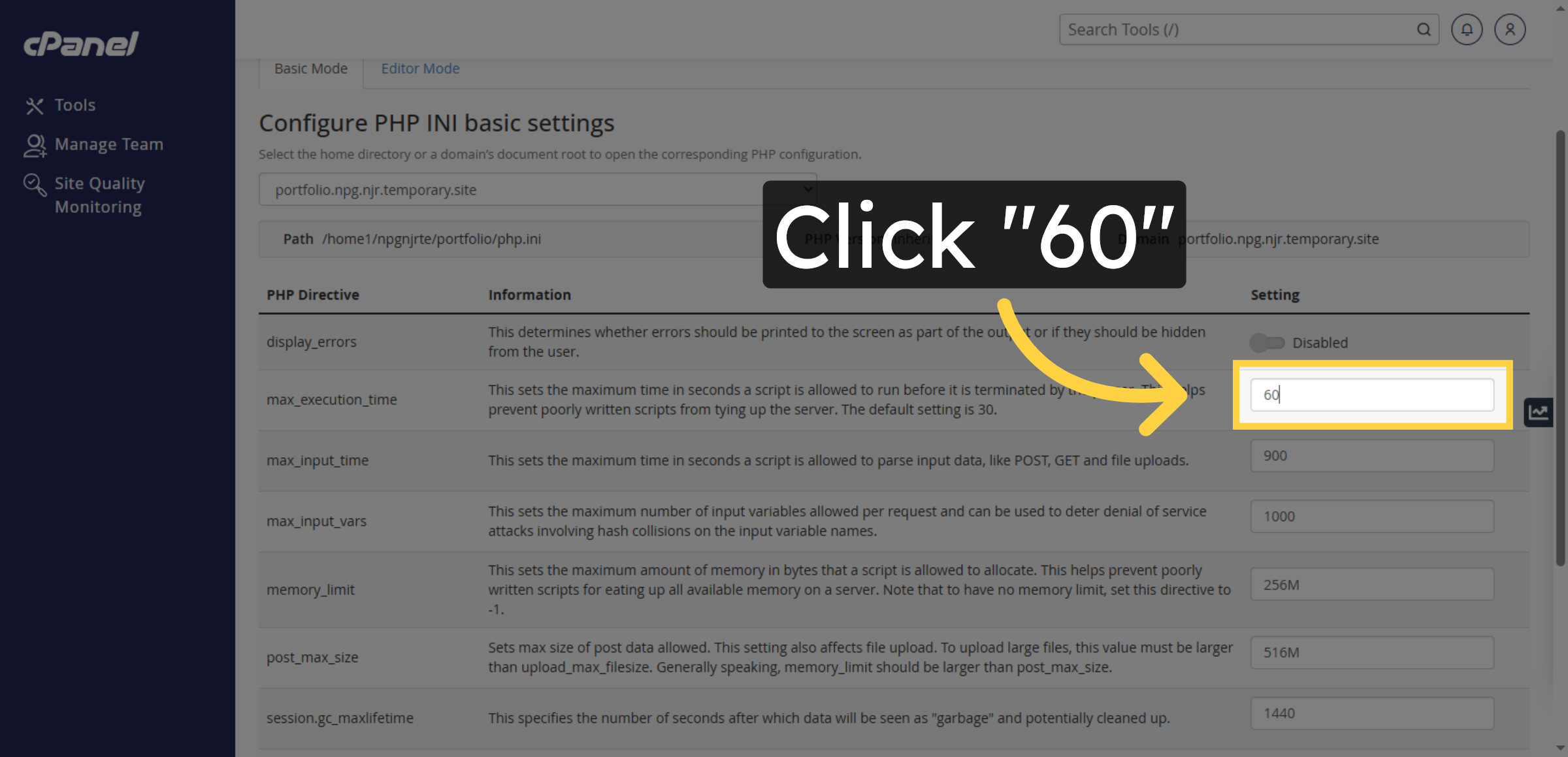The image size is (1568, 757).
Task: Switch to Editor Mode tab
Action: point(420,69)
